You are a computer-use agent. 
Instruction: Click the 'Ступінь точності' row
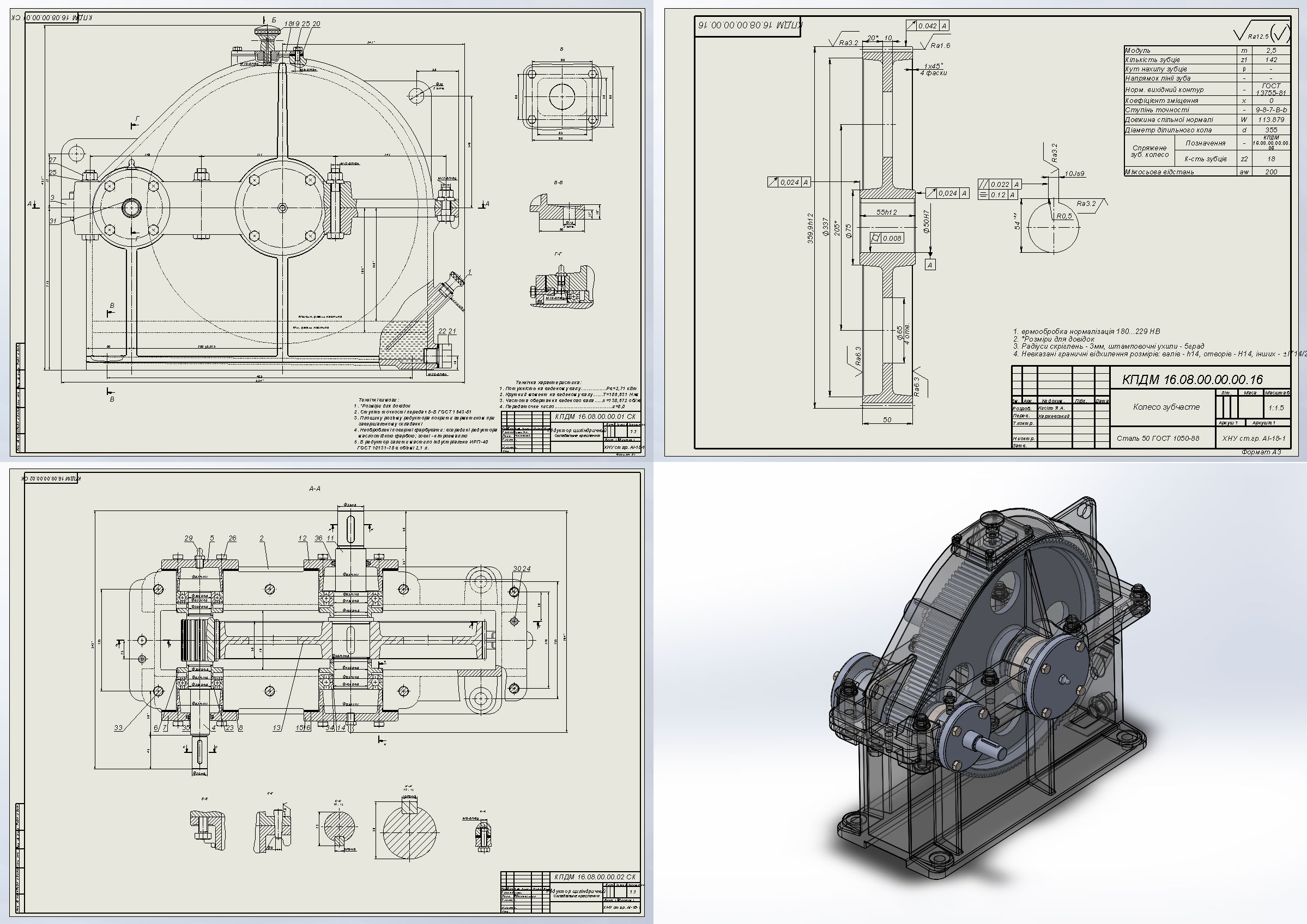pos(1207,110)
